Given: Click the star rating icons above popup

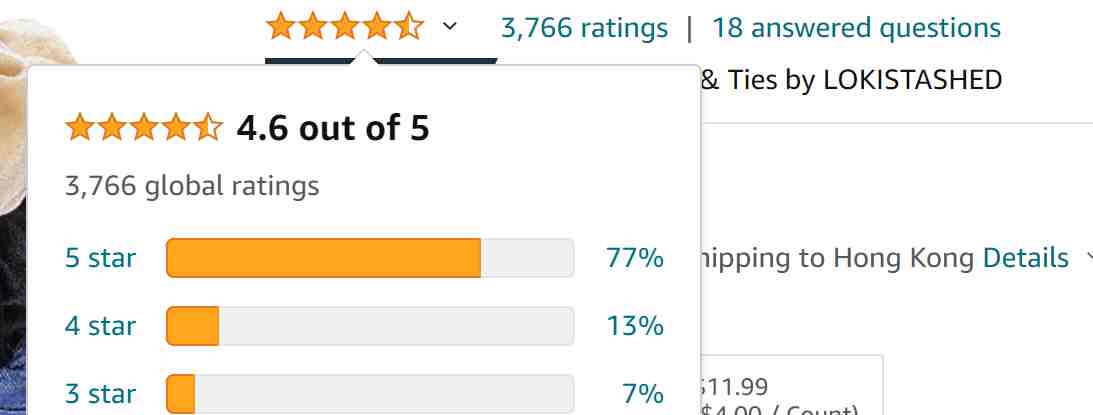Looking at the screenshot, I should (x=345, y=27).
